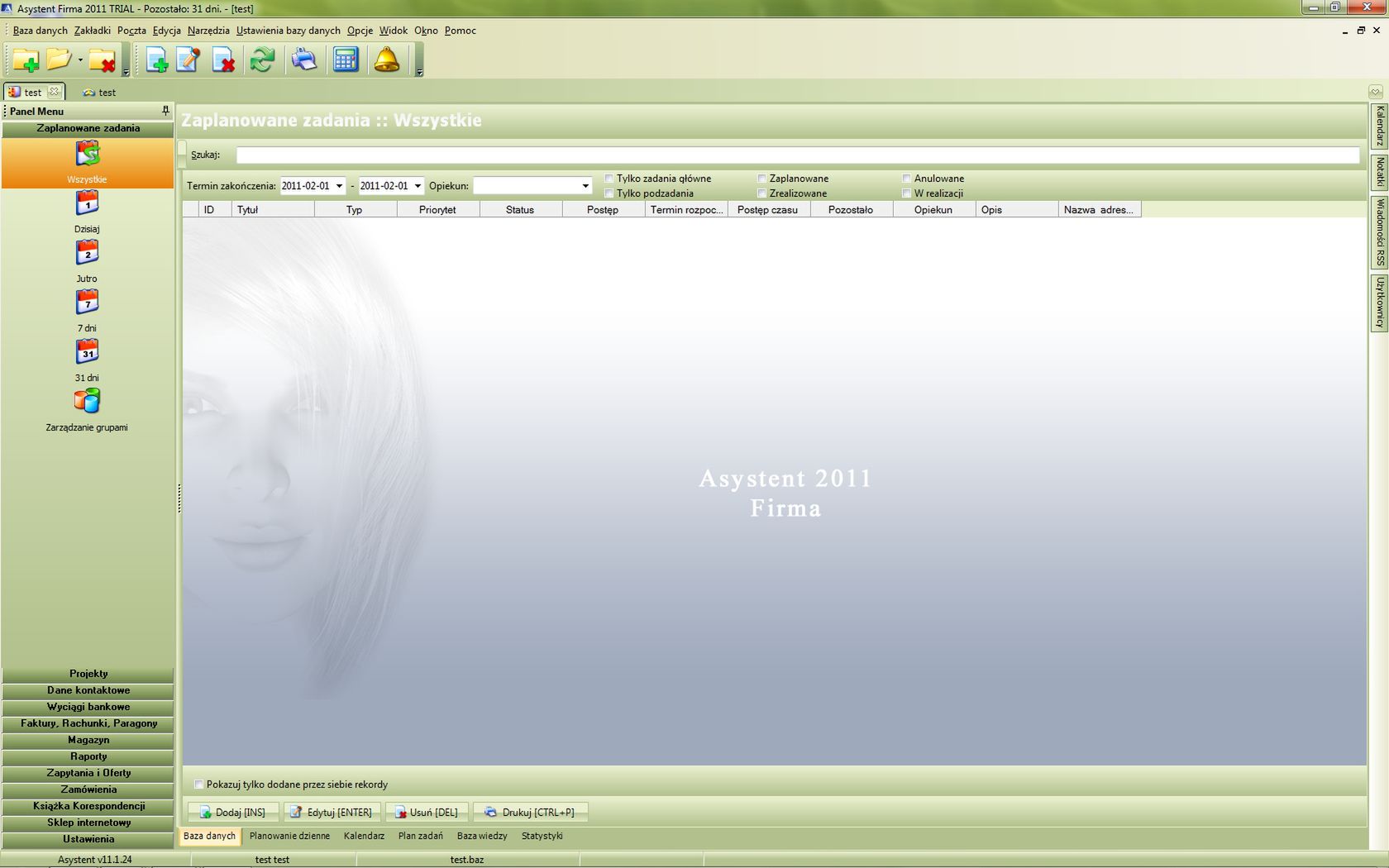
Task: Switch to Statystyki bottom tab
Action: pos(542,836)
